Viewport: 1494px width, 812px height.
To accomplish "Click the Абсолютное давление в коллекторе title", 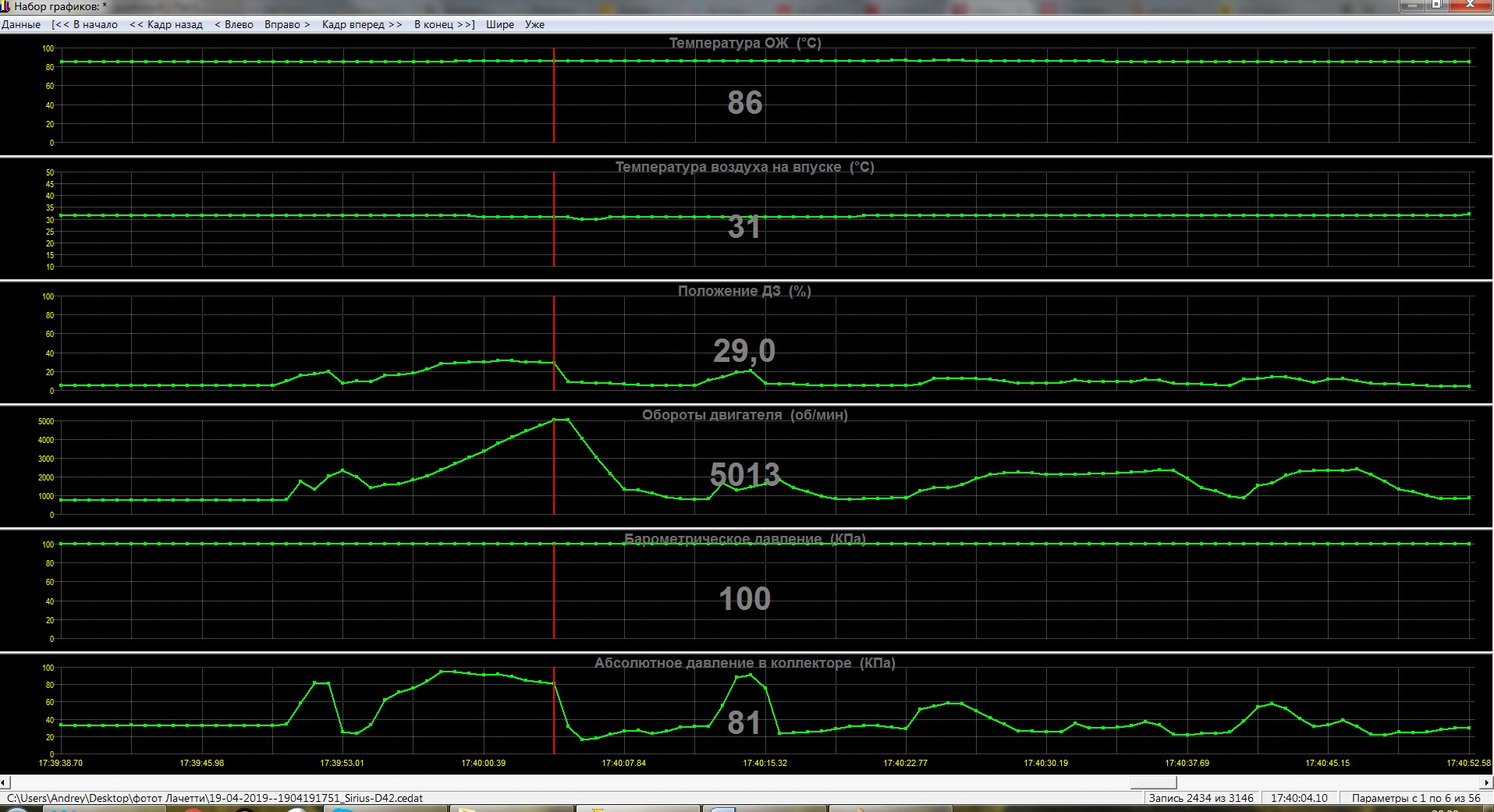I will [745, 663].
